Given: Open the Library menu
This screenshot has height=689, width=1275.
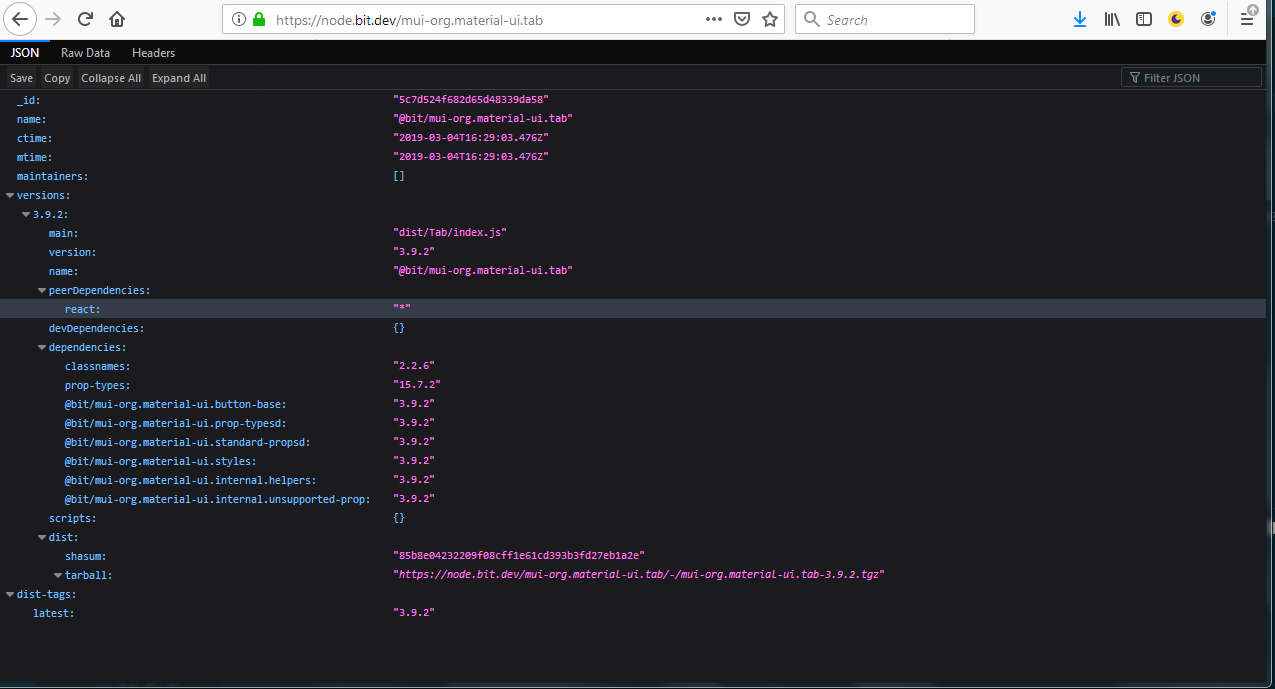Looking at the screenshot, I should pyautogui.click(x=1112, y=19).
